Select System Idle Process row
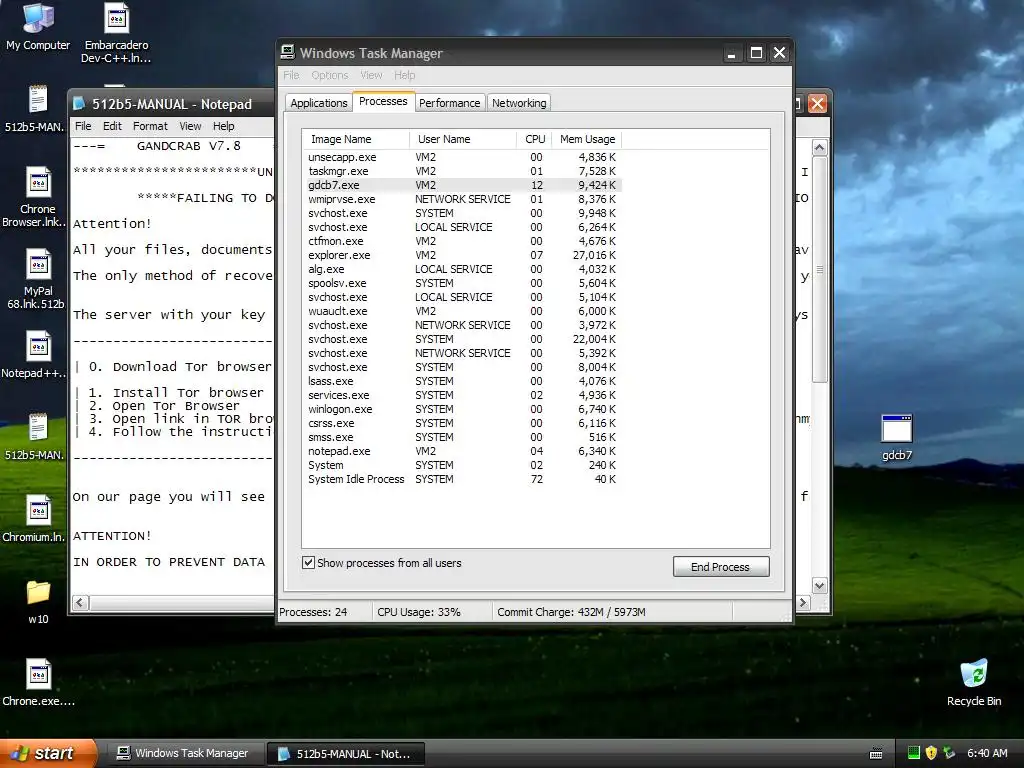This screenshot has width=1024, height=768. [462, 479]
